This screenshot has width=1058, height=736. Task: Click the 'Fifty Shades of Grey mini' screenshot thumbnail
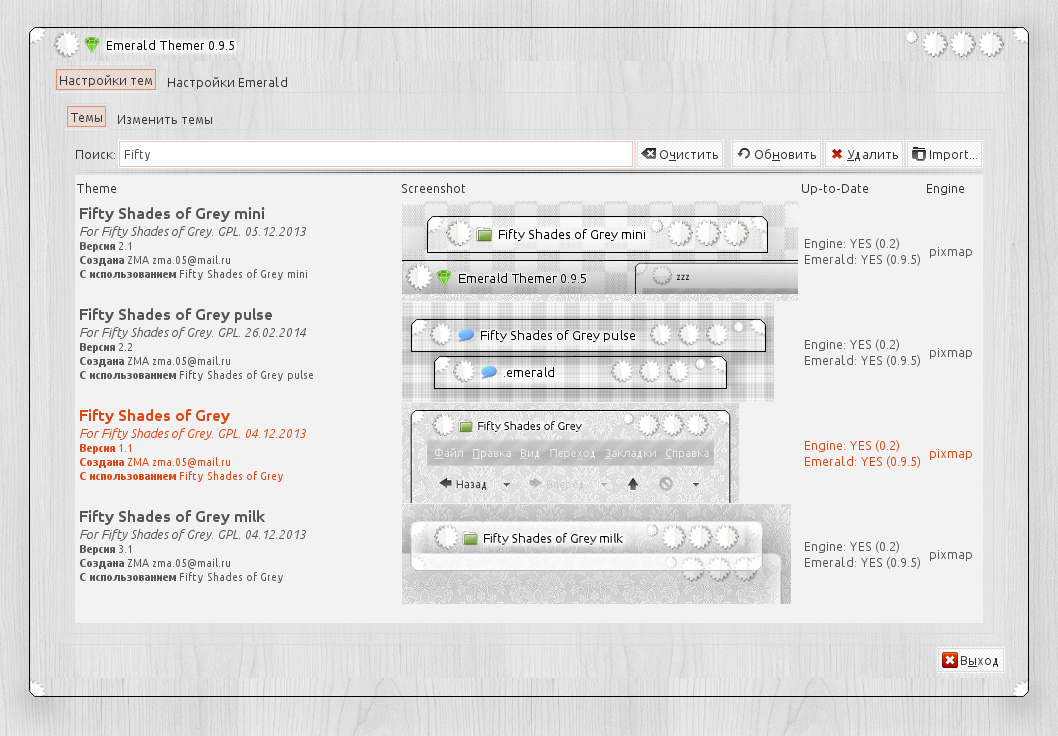[600, 251]
